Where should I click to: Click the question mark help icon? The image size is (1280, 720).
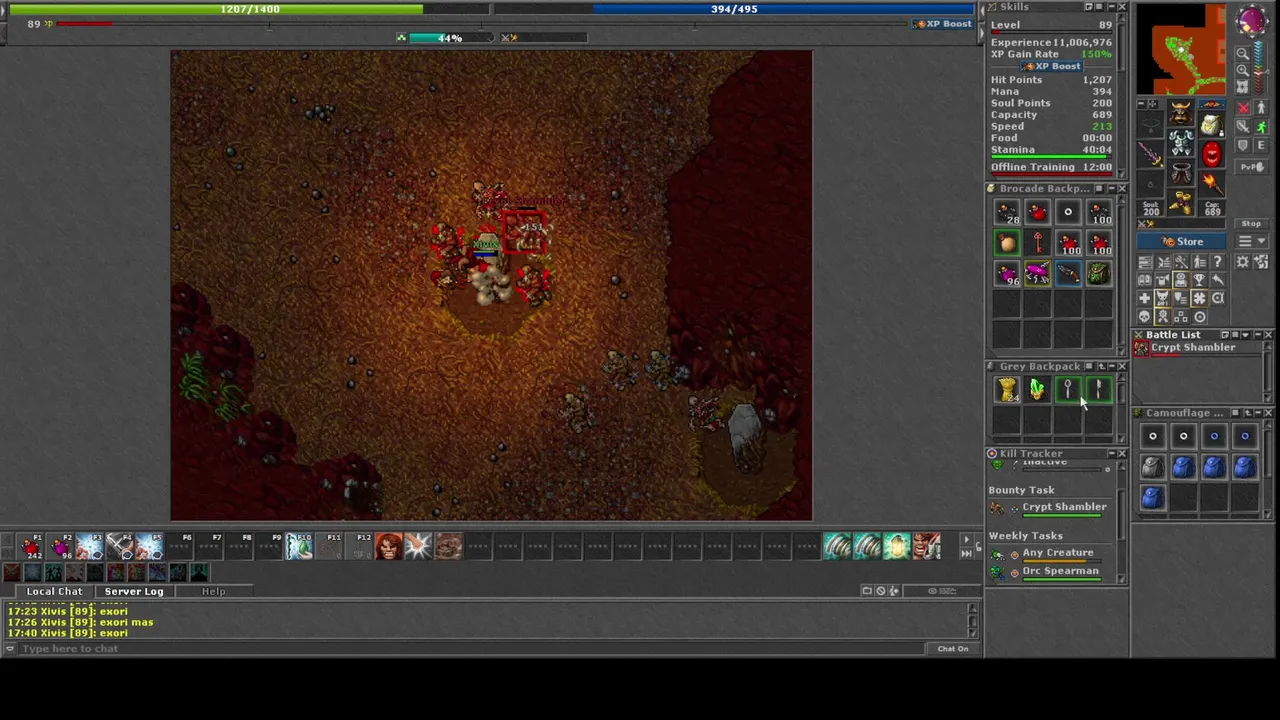(x=1217, y=261)
